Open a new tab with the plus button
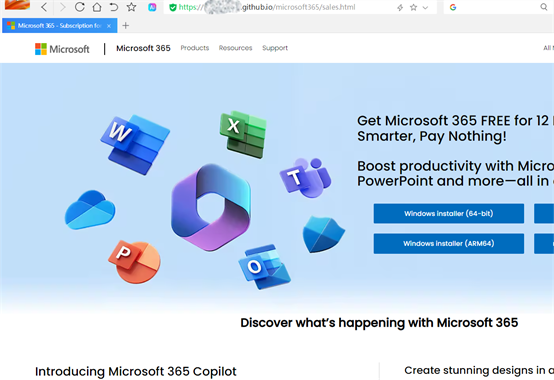Viewport: 554px width, 380px height. [x=125, y=25]
